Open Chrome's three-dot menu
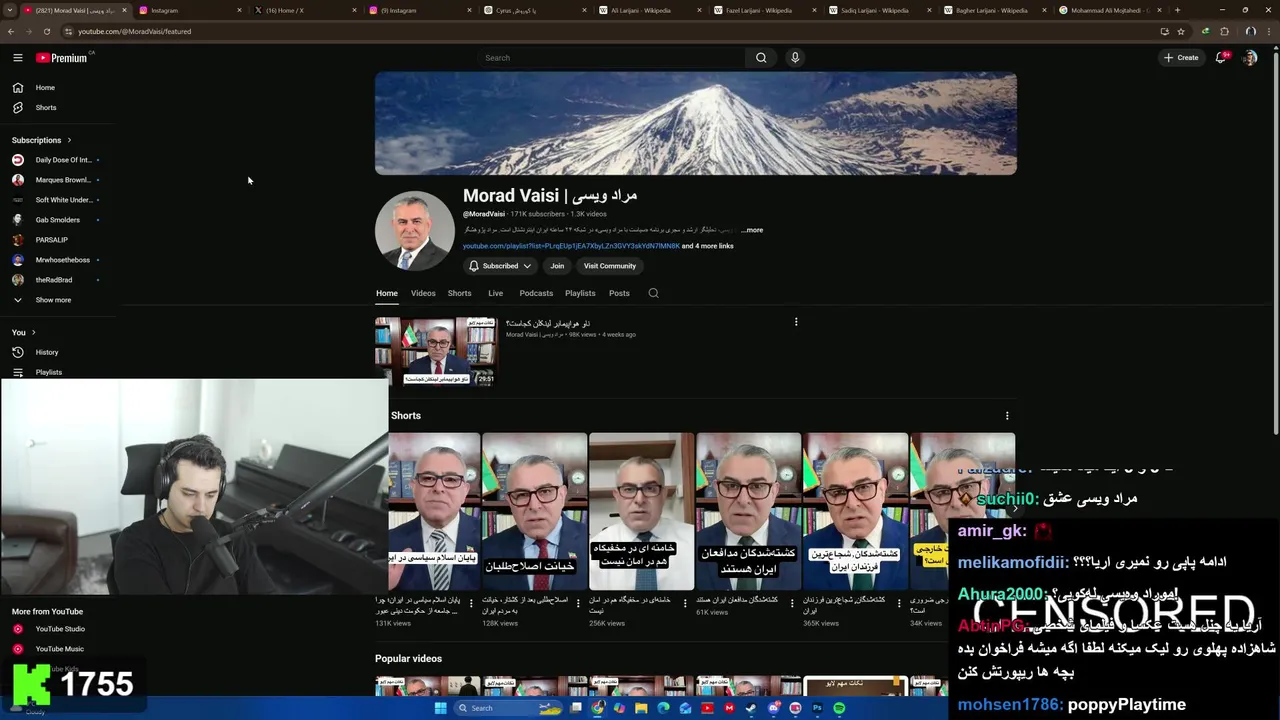Screen dimensions: 1280x720 pyautogui.click(x=1268, y=31)
